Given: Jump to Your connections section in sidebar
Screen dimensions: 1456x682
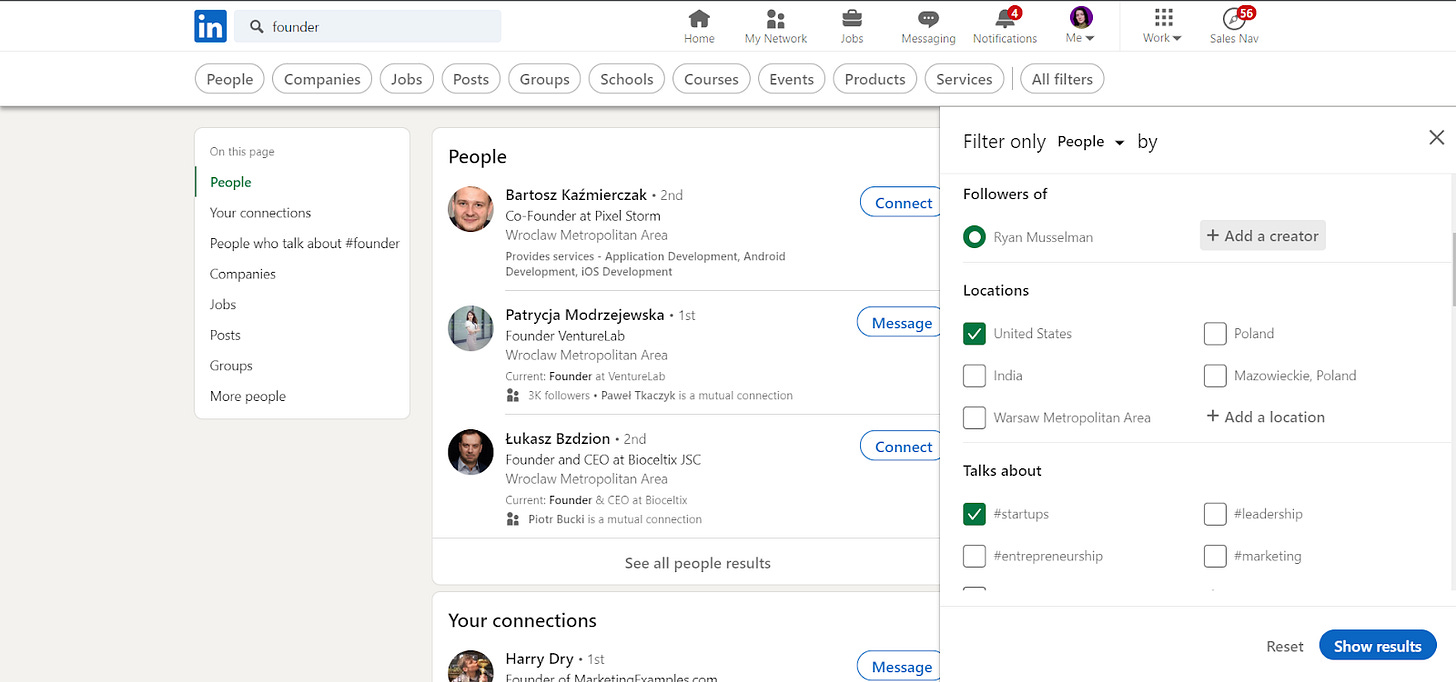Looking at the screenshot, I should pos(260,212).
